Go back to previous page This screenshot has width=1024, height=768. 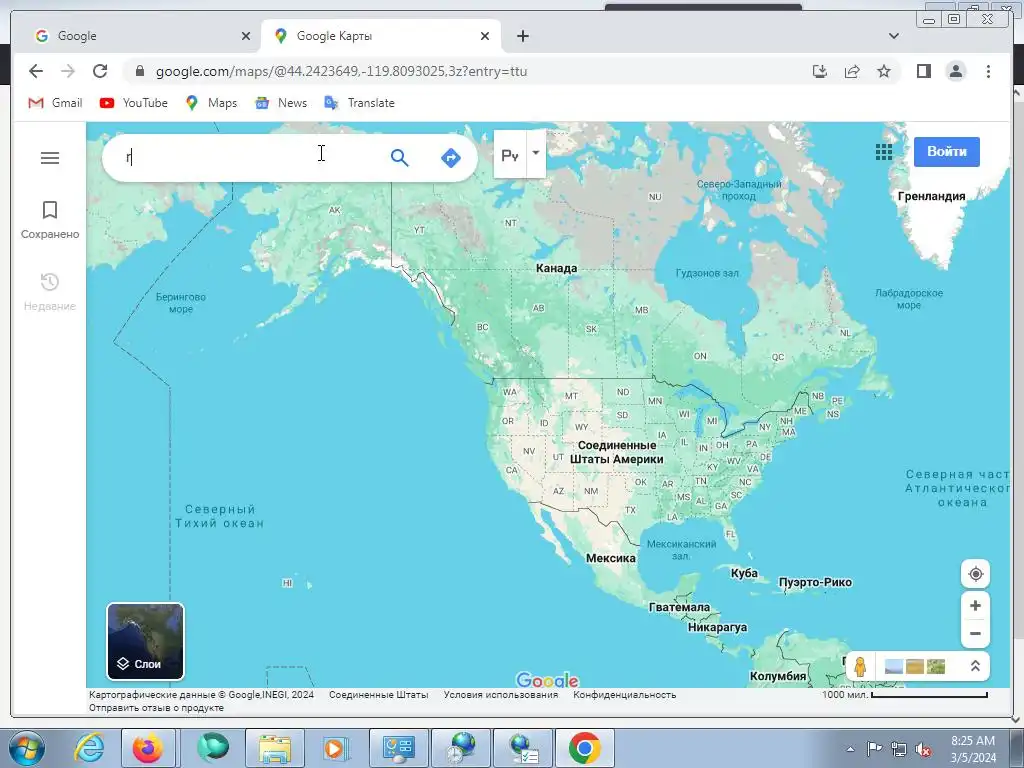pos(36,71)
